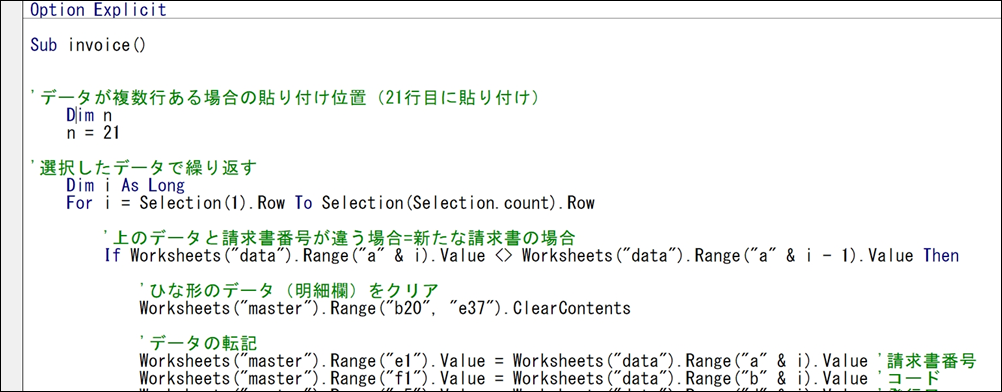Click the comment 選択したデータで繰り返す
Screen dimensions: 1002x392
(x=143, y=169)
